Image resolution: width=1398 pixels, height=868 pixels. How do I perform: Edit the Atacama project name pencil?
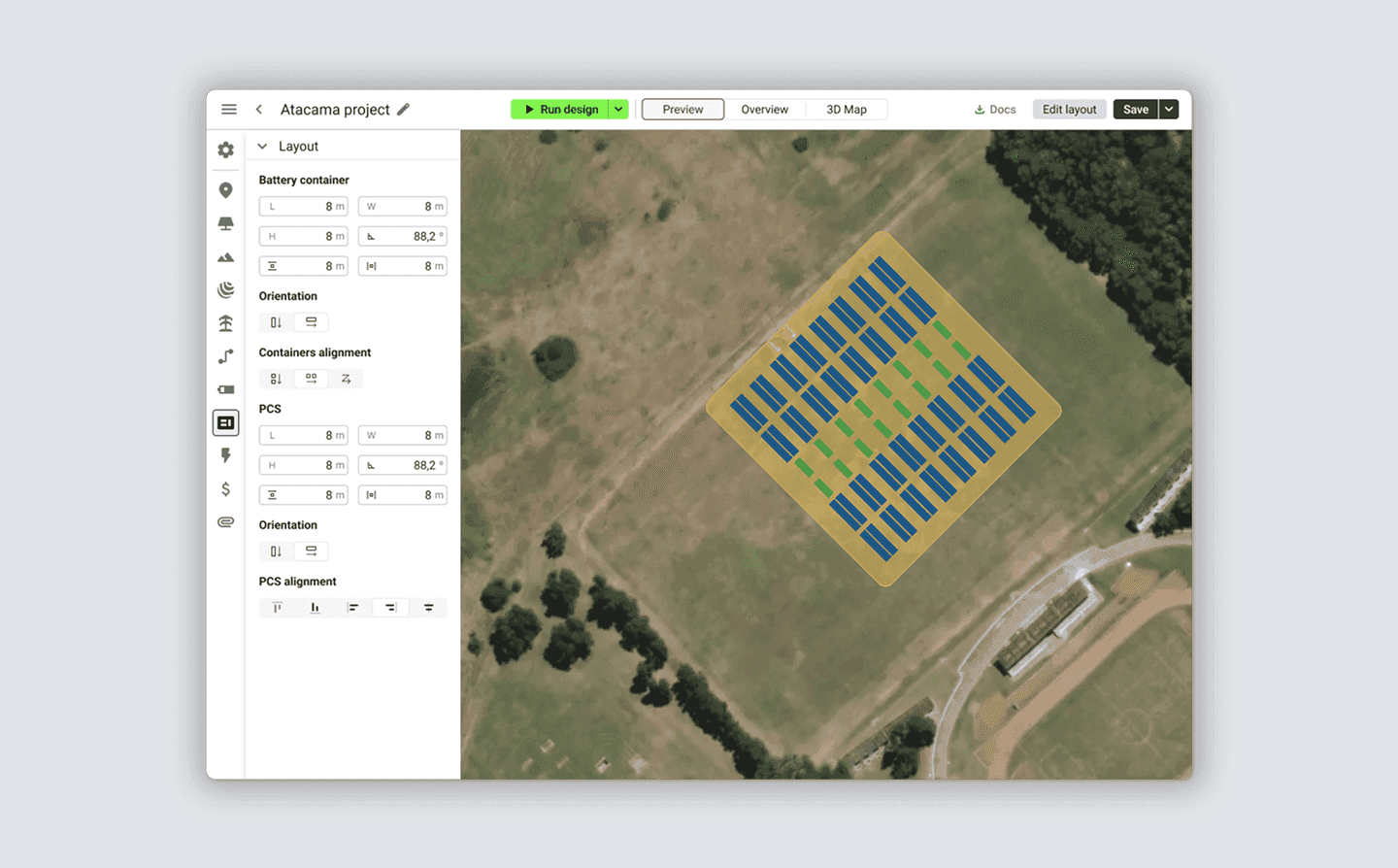[x=404, y=110]
